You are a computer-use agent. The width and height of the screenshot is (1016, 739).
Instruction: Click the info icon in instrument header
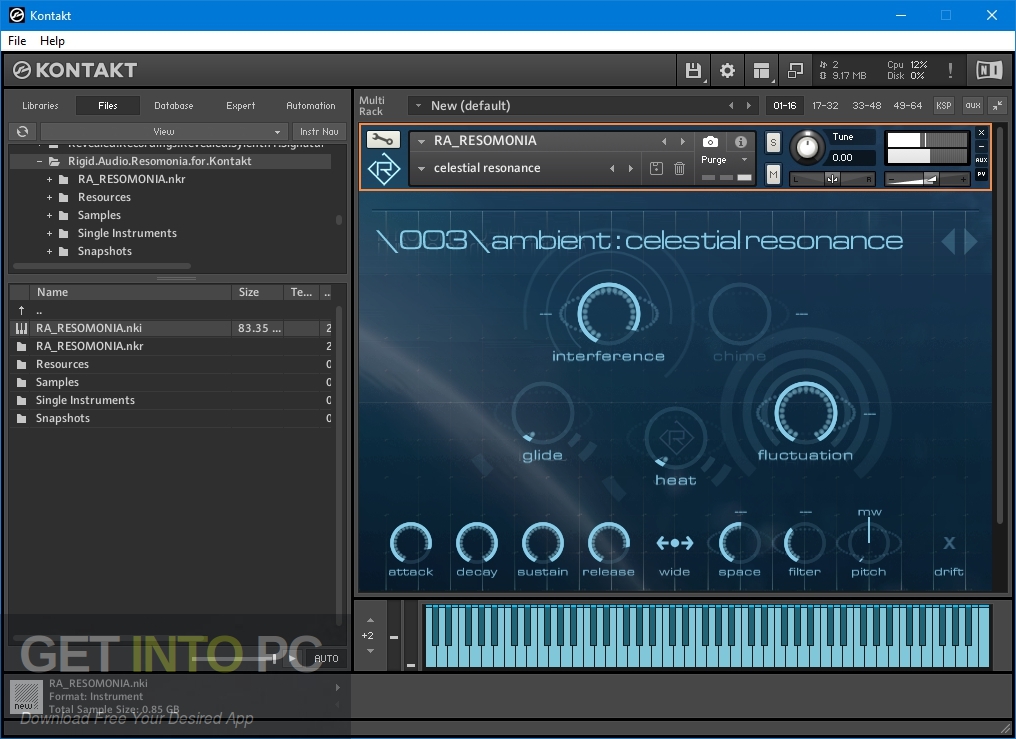point(741,141)
